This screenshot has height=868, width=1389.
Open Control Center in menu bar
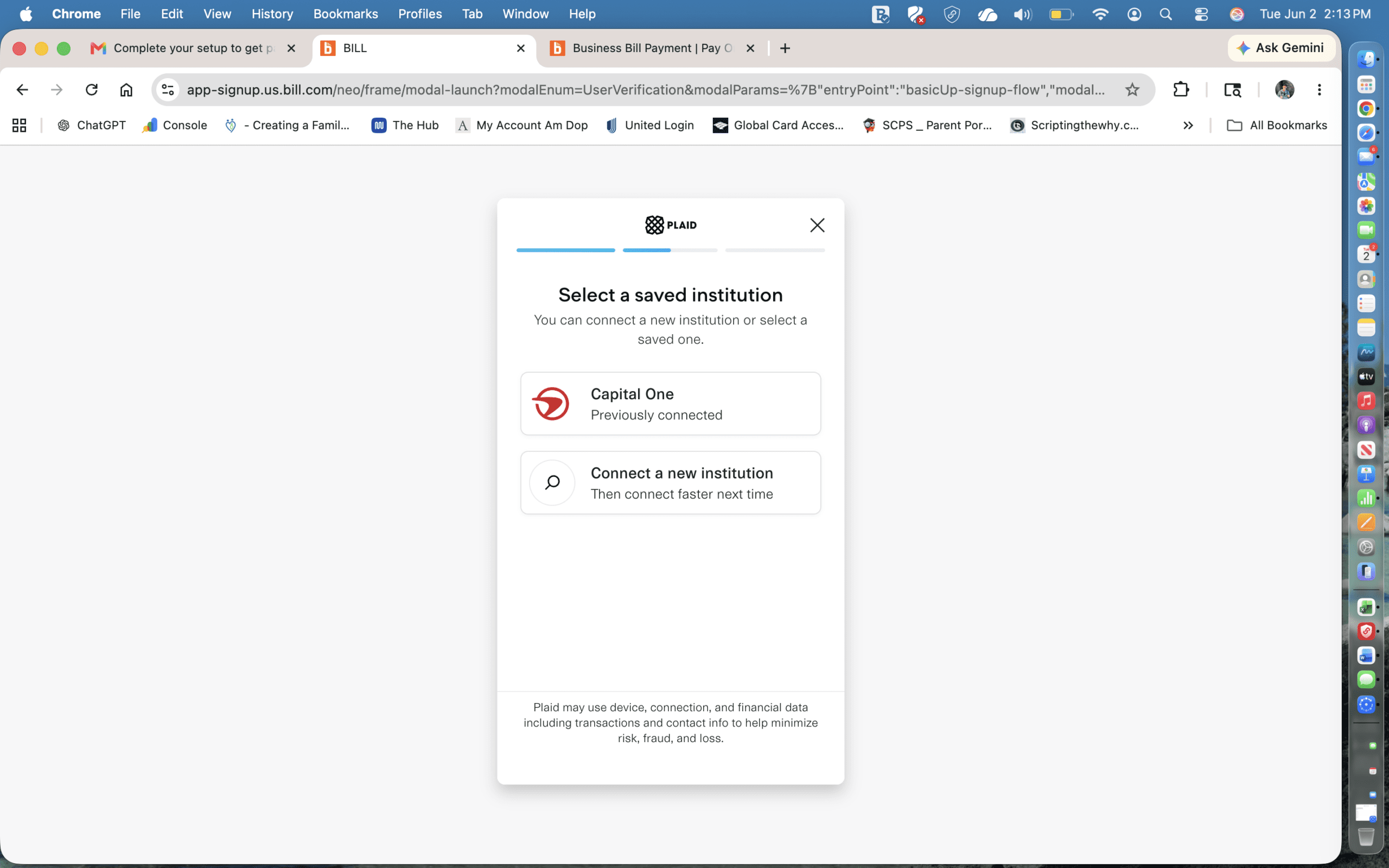click(x=1201, y=14)
